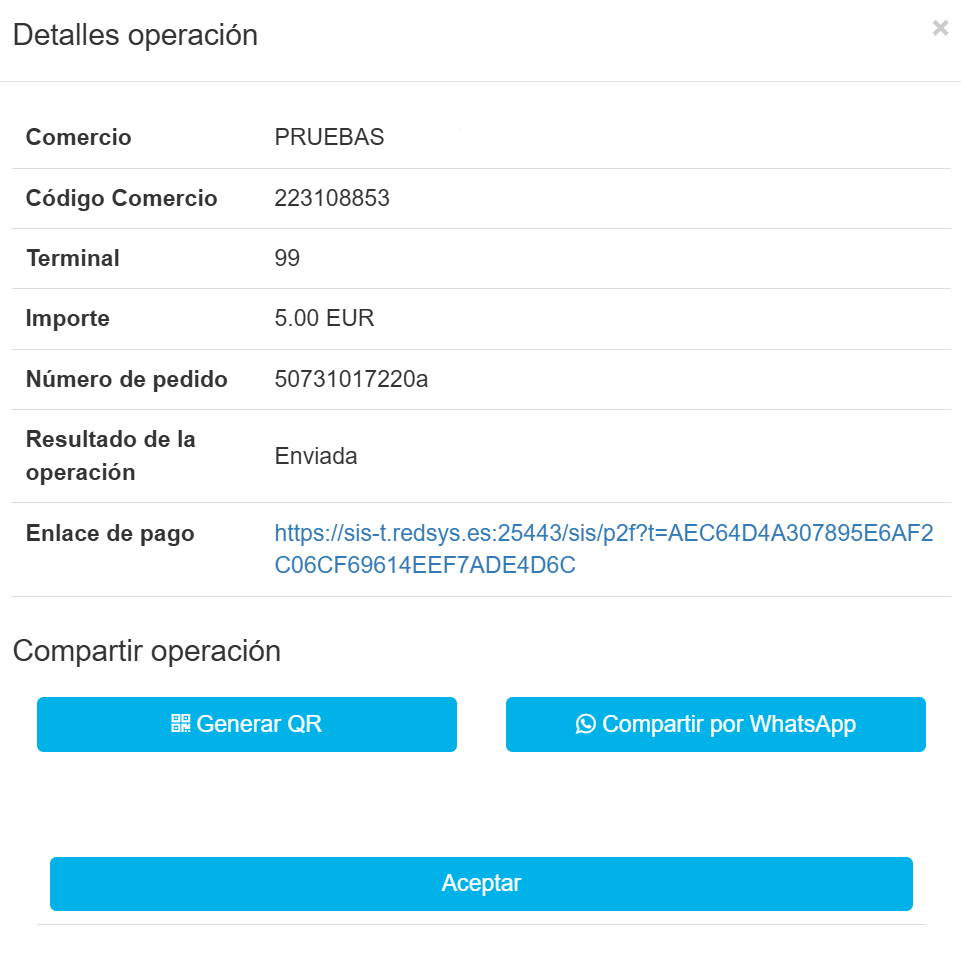Close the Detalles operación dialog
The width and height of the screenshot is (961, 977).
940,28
